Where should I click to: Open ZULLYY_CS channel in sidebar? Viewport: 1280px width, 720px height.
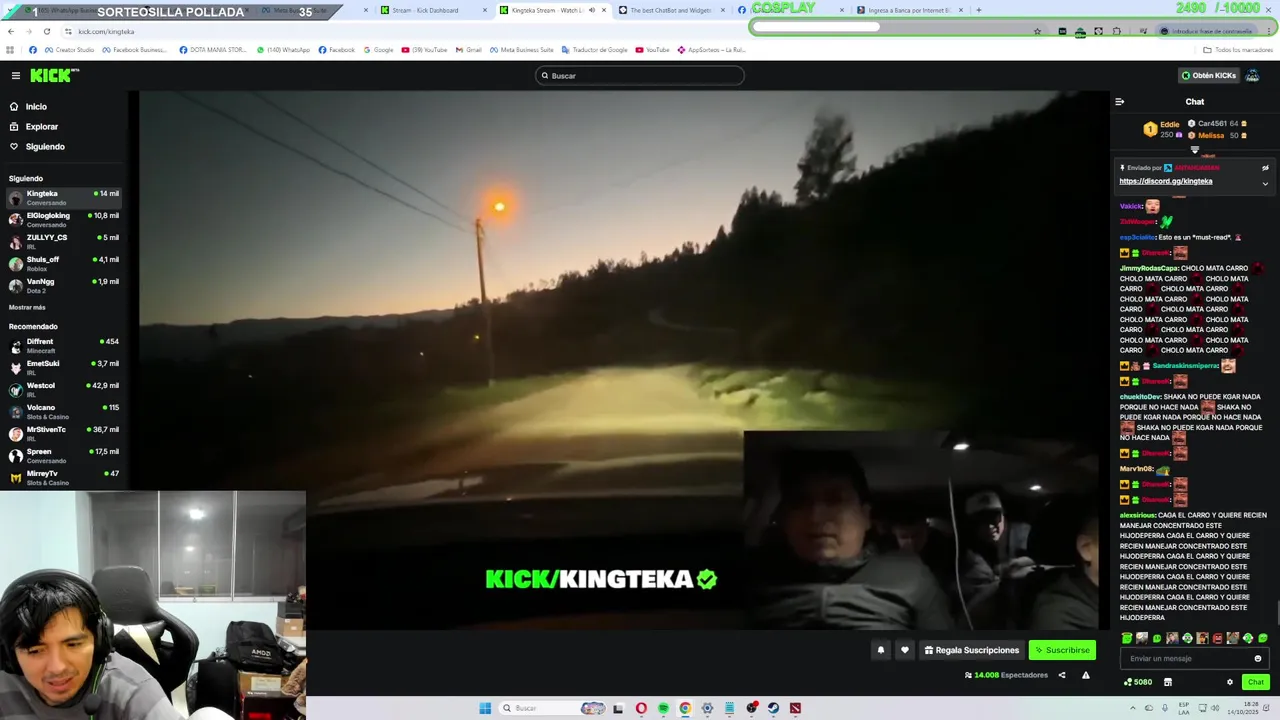pos(64,241)
